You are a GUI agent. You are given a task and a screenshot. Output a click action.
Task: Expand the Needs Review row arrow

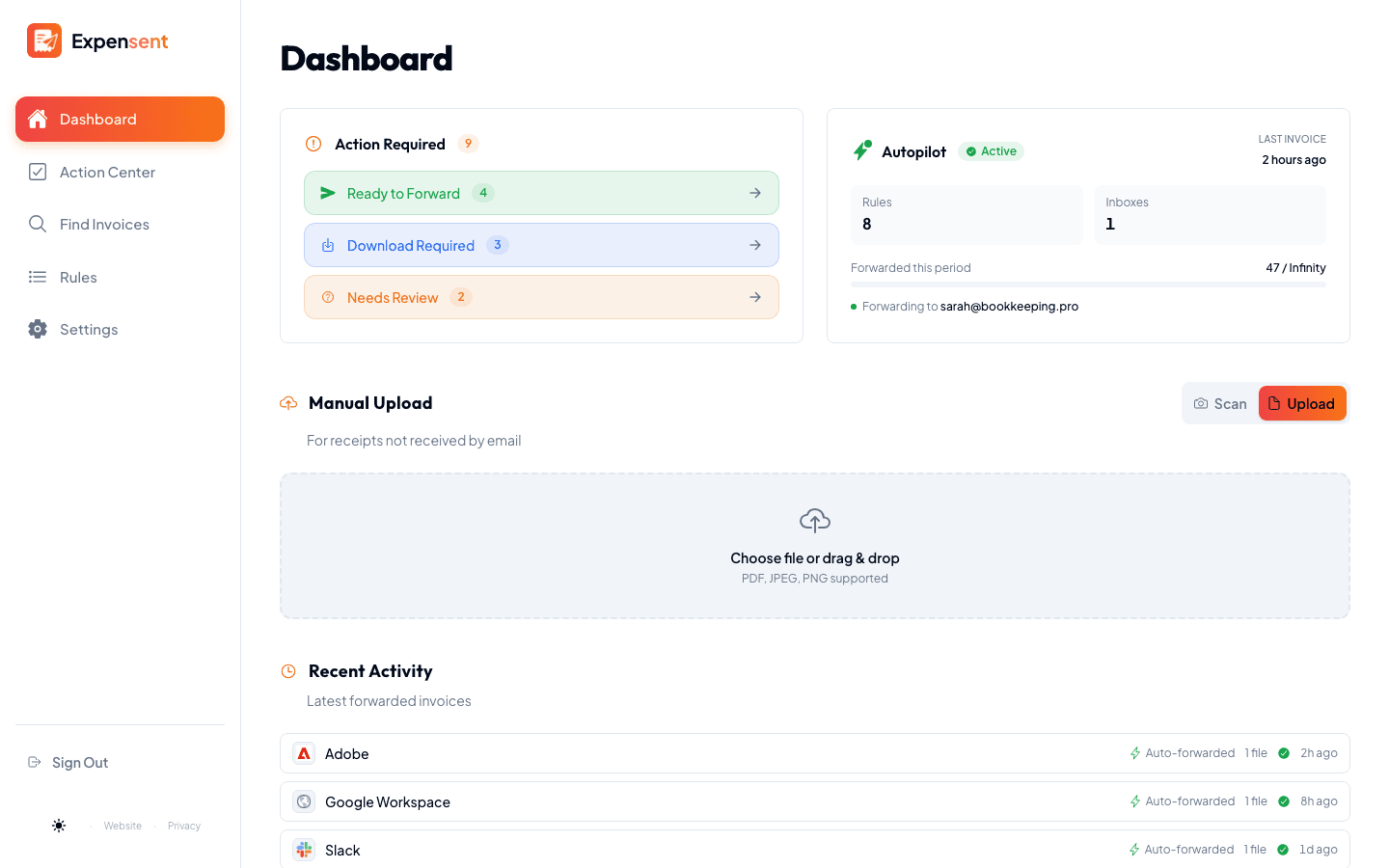[755, 296]
